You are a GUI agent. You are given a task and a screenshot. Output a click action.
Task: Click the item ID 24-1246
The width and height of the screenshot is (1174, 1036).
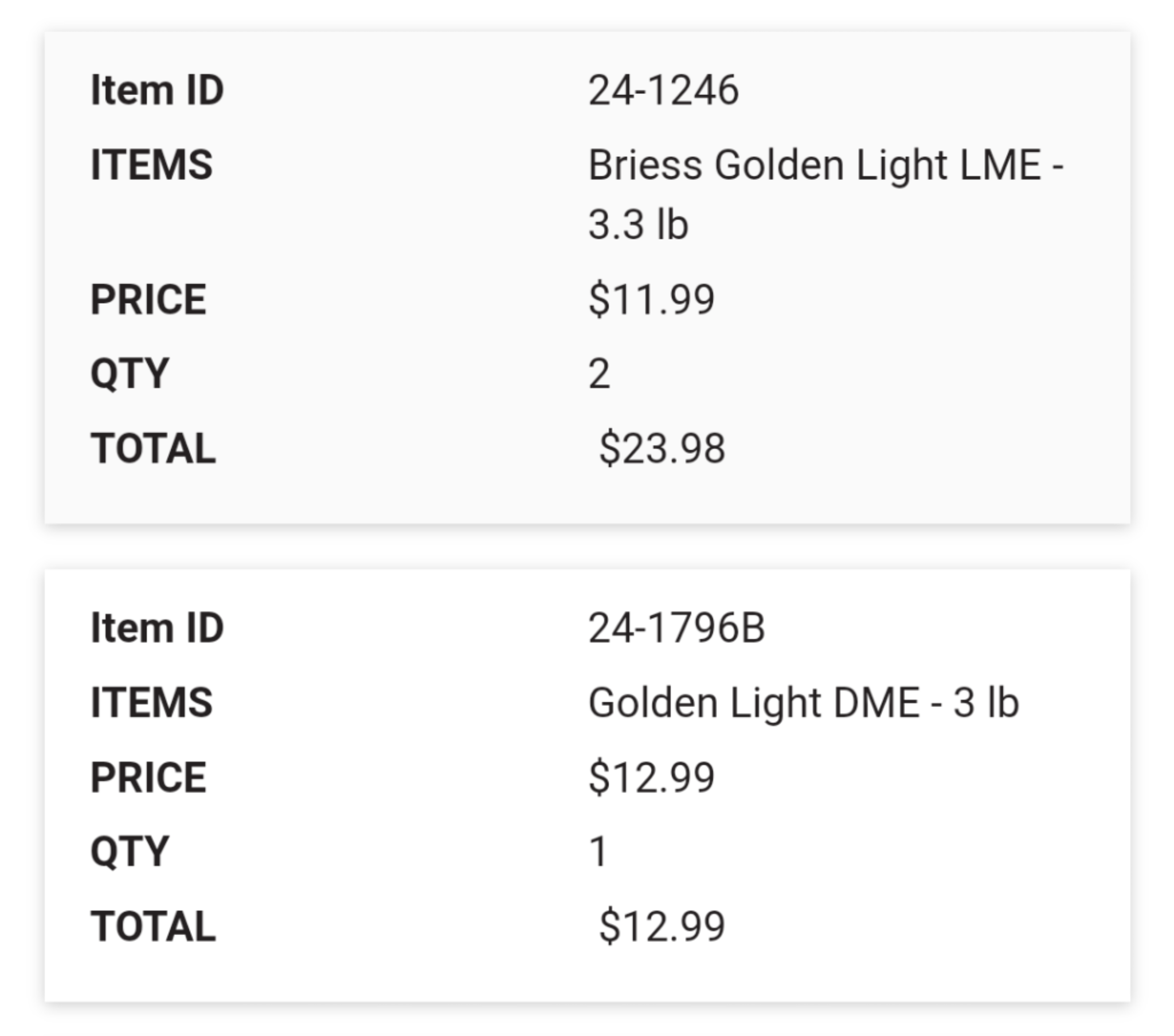(663, 90)
